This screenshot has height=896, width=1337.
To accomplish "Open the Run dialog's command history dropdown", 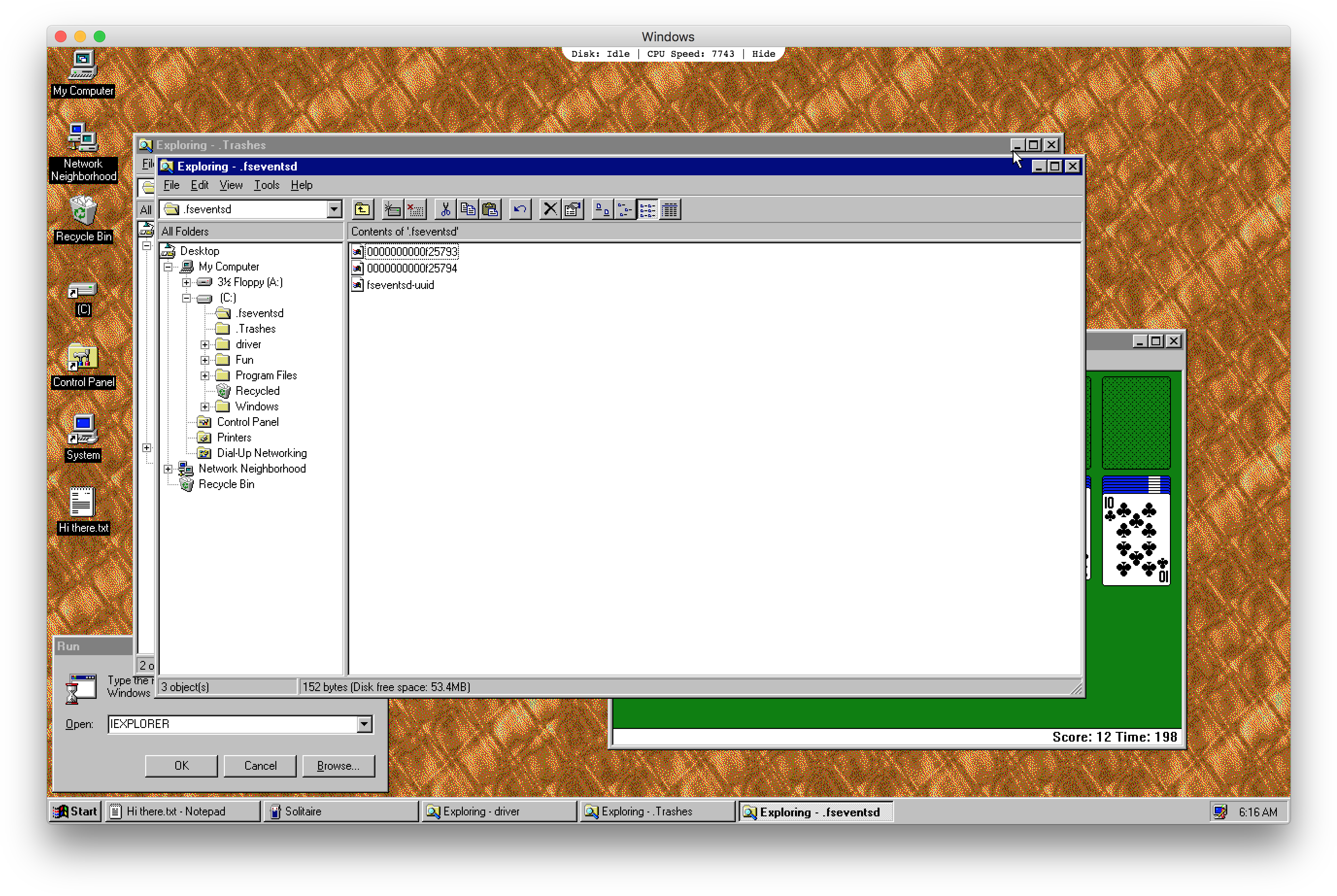I will pyautogui.click(x=365, y=725).
